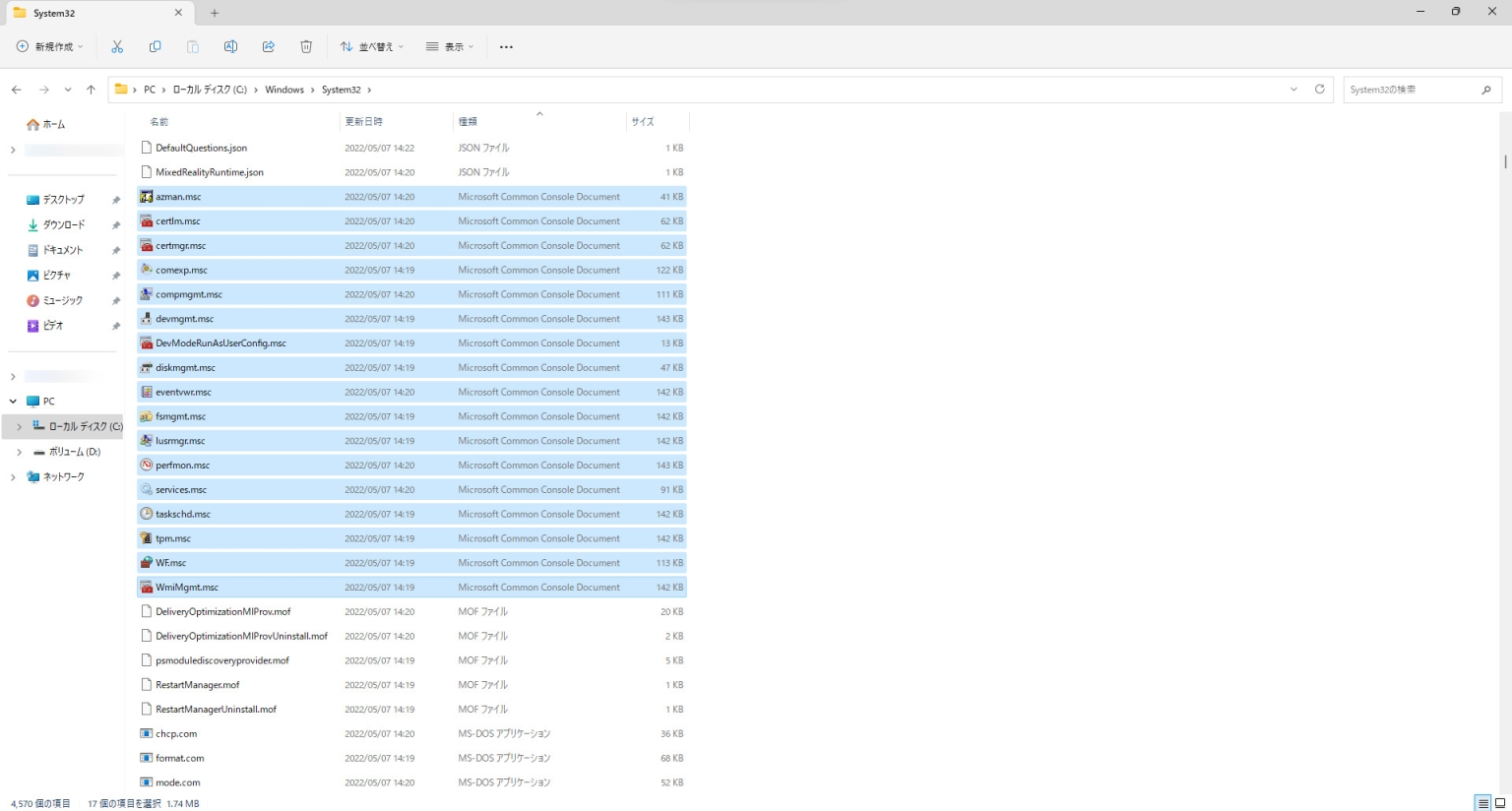Screen dimensions: 1512x811
Task: Click the vertical scrollbar thumb
Action: coord(1505,161)
